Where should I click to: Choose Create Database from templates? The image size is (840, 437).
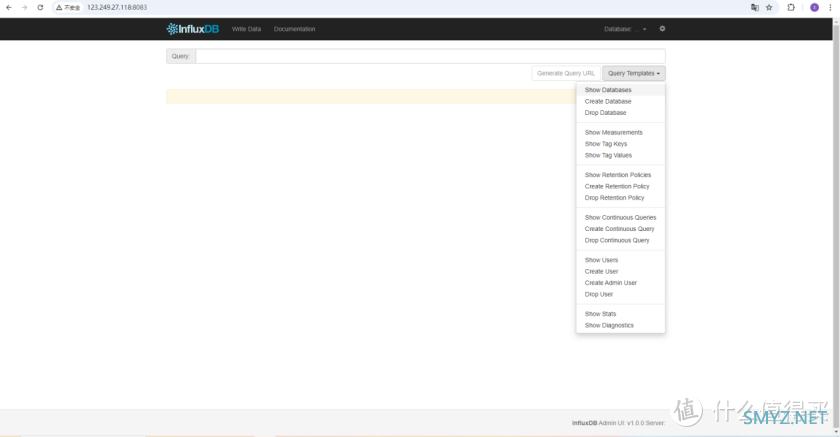(x=608, y=101)
